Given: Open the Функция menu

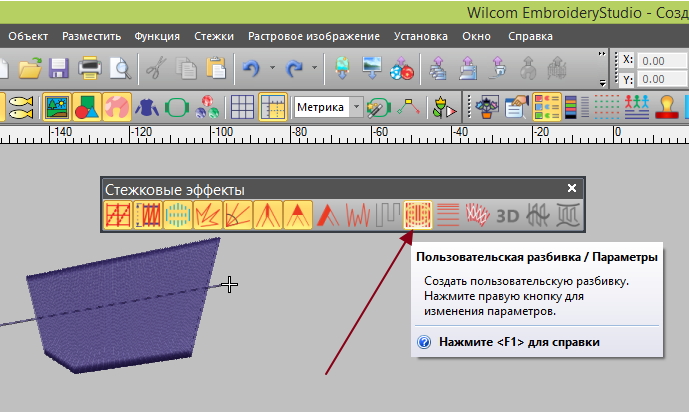Looking at the screenshot, I should [157, 36].
